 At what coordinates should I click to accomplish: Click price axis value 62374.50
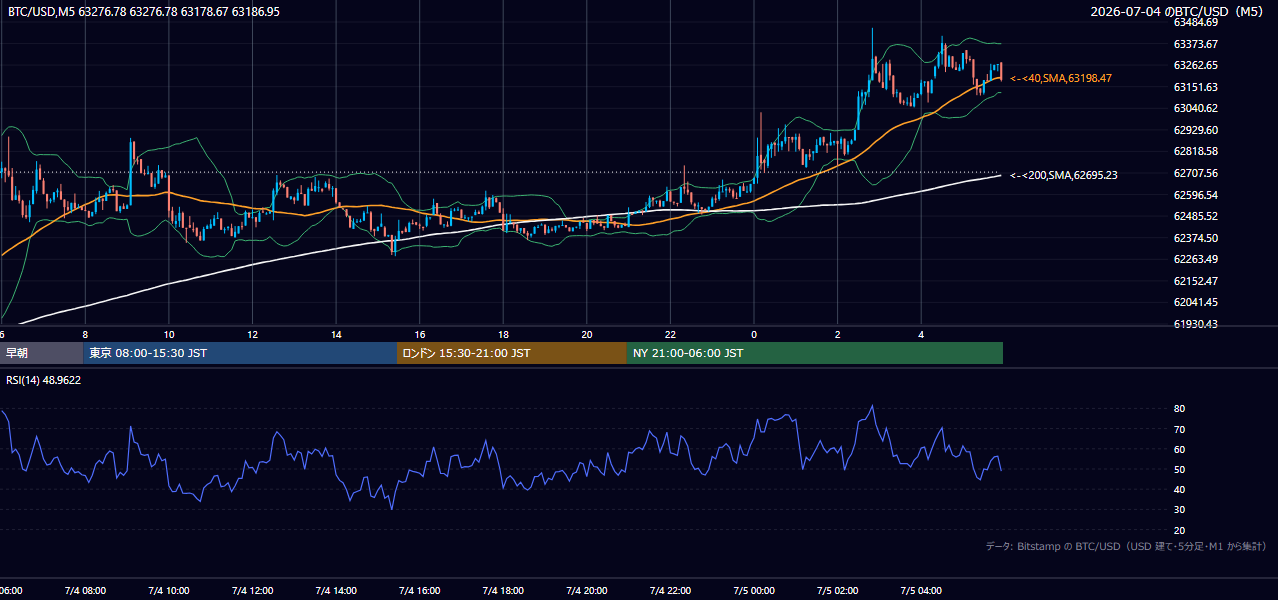click(1195, 238)
